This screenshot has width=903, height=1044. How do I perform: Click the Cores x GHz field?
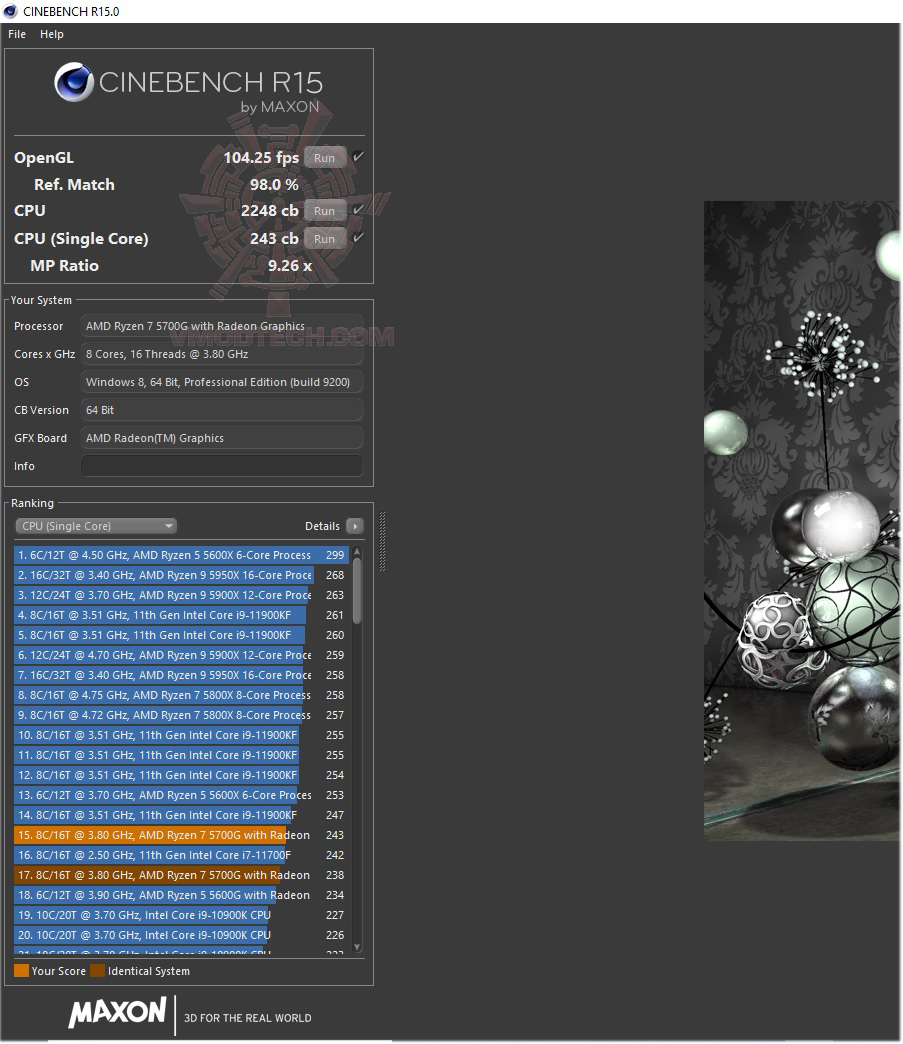222,354
